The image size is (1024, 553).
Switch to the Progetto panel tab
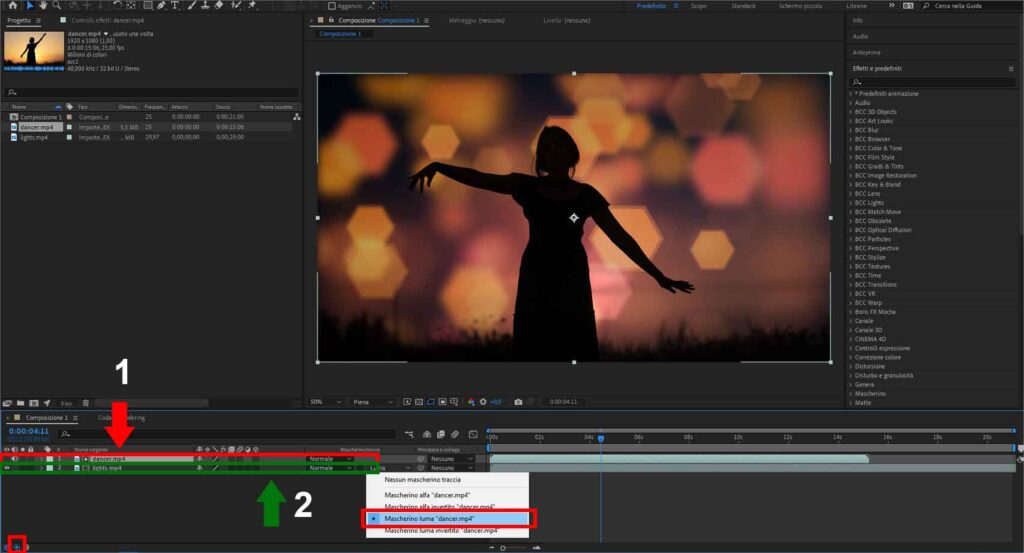coord(19,21)
